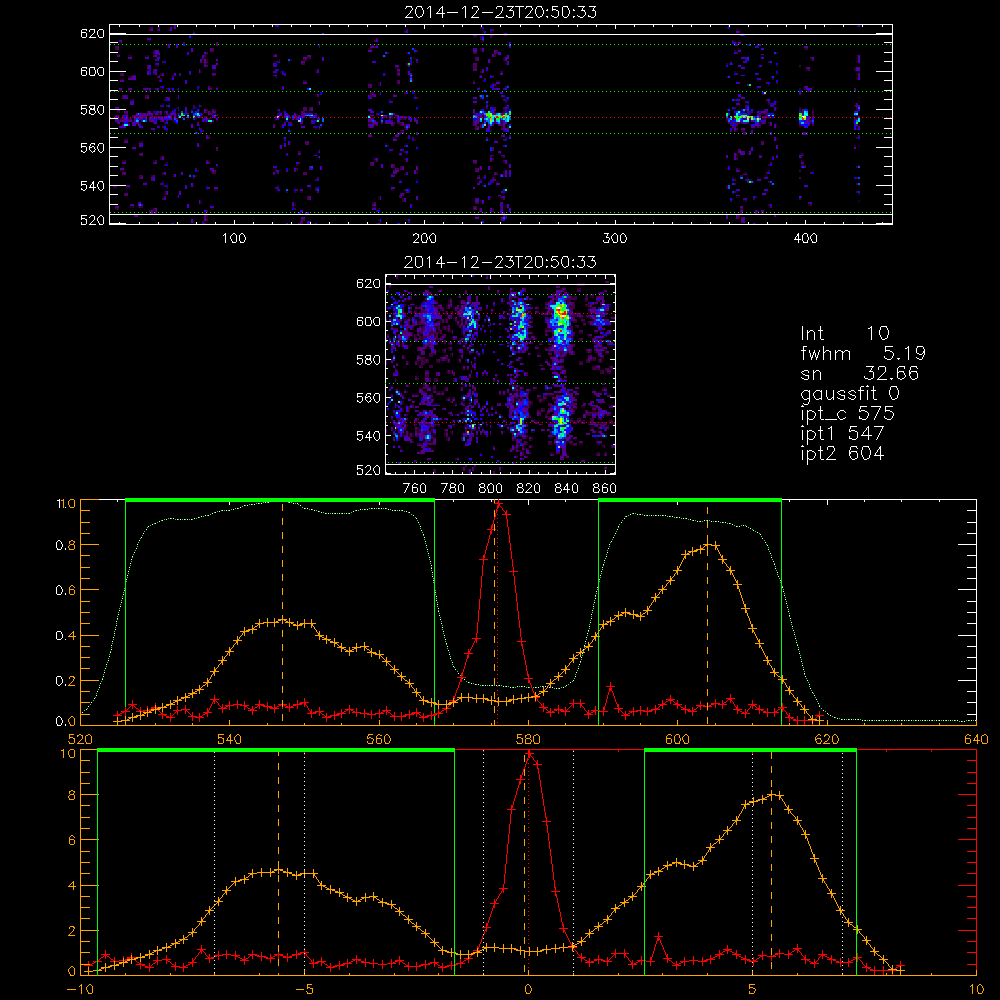The height and width of the screenshot is (1000, 1000).
Task: Click the orange dashed marker near 547 in upper plot
Action: tap(283, 612)
